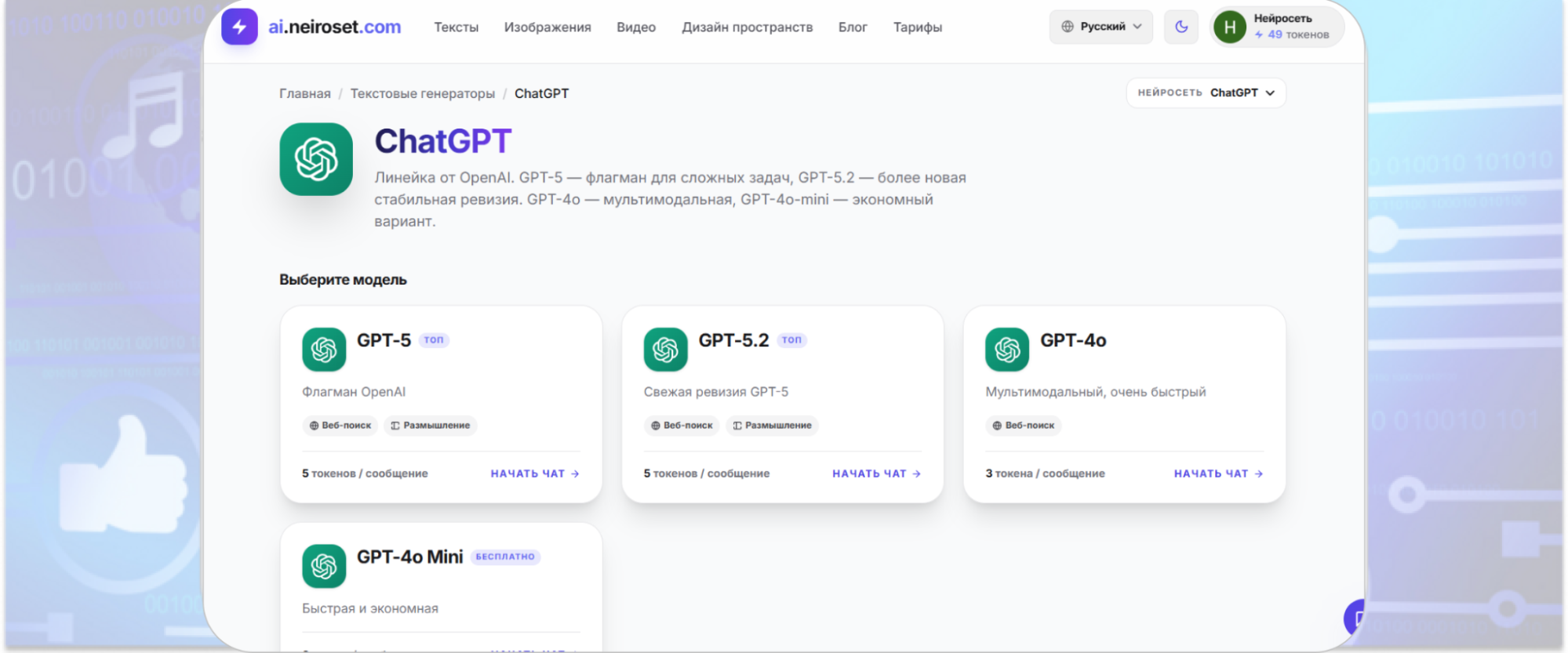Click the GPT-4o card OpenAI icon
1568x653 pixels.
click(1007, 350)
